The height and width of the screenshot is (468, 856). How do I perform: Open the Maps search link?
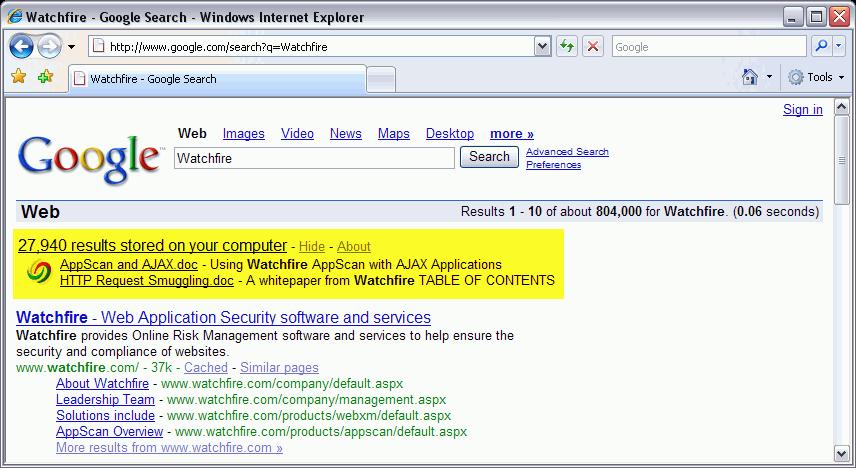pos(394,134)
